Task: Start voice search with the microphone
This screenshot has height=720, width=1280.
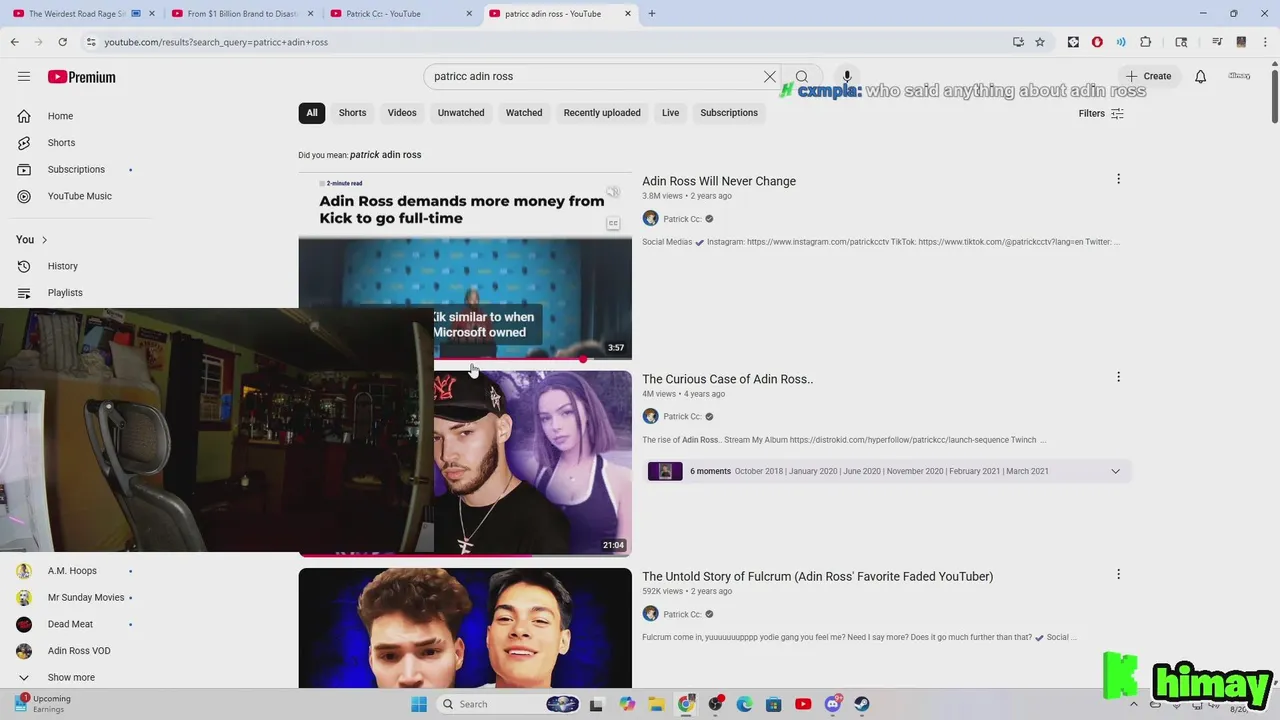Action: pyautogui.click(x=846, y=76)
